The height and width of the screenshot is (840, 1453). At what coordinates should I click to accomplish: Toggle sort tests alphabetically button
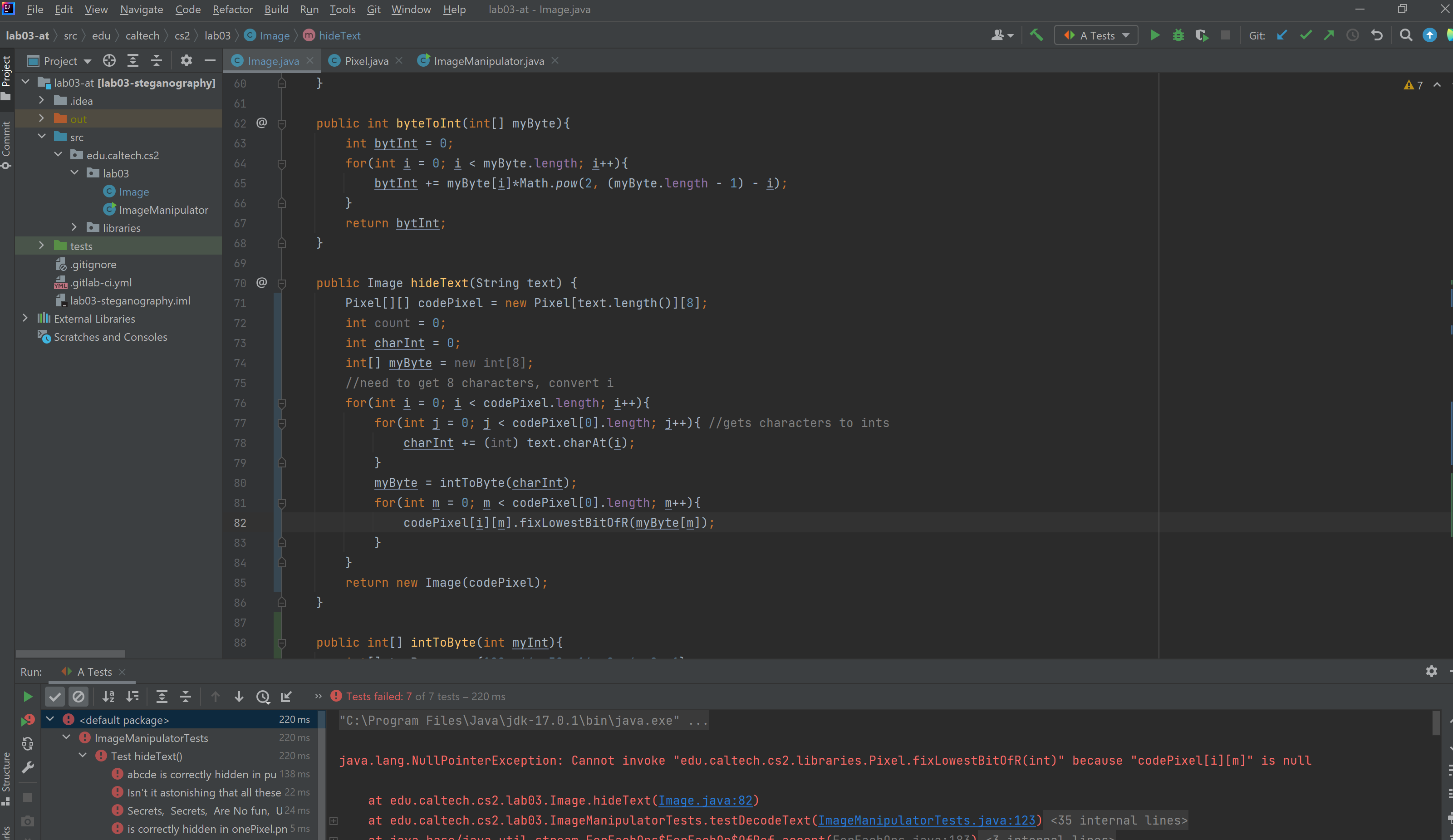pos(108,697)
